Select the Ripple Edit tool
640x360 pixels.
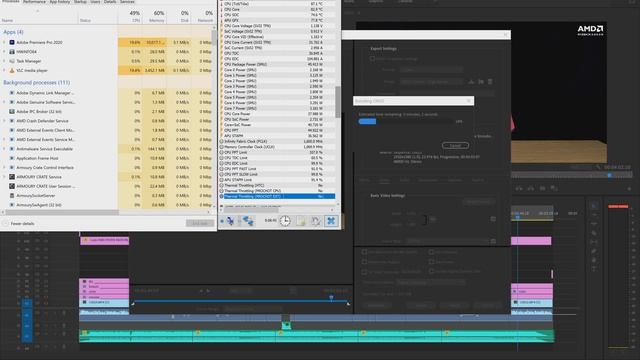tap(594, 224)
